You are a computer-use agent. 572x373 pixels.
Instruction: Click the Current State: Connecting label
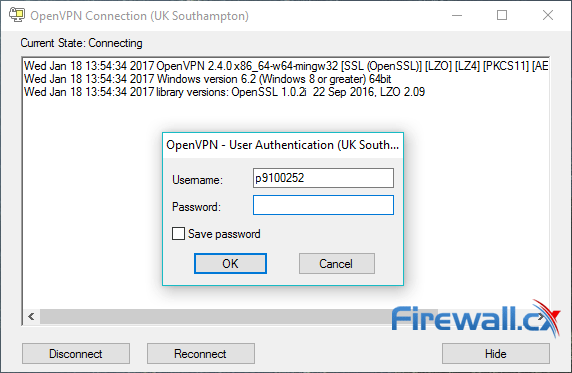(x=81, y=43)
